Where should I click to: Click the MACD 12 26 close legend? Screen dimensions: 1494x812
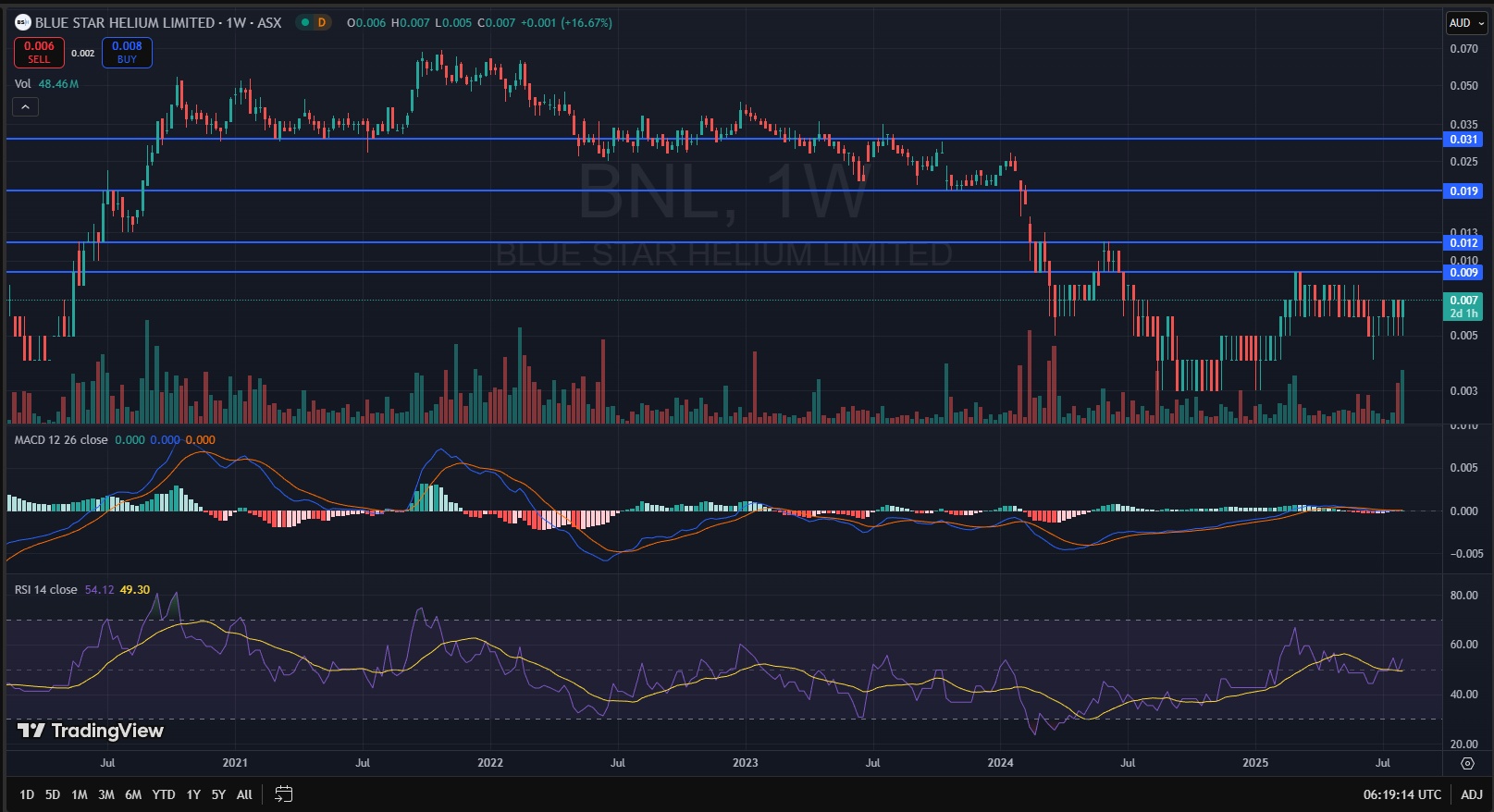[x=61, y=440]
